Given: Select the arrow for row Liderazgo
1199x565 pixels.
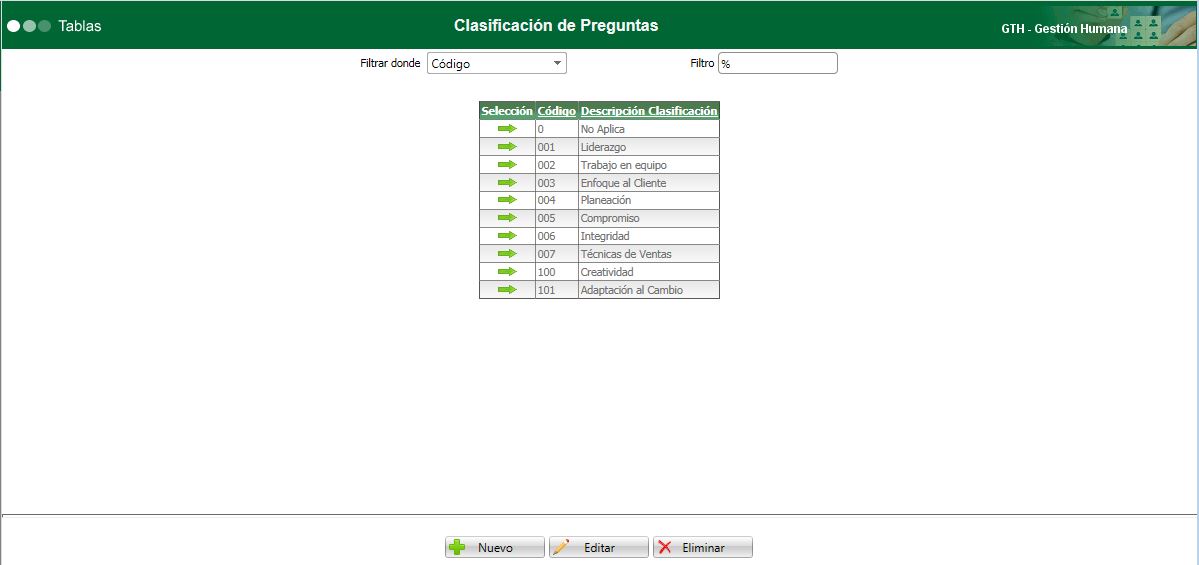Looking at the screenshot, I should tap(507, 147).
